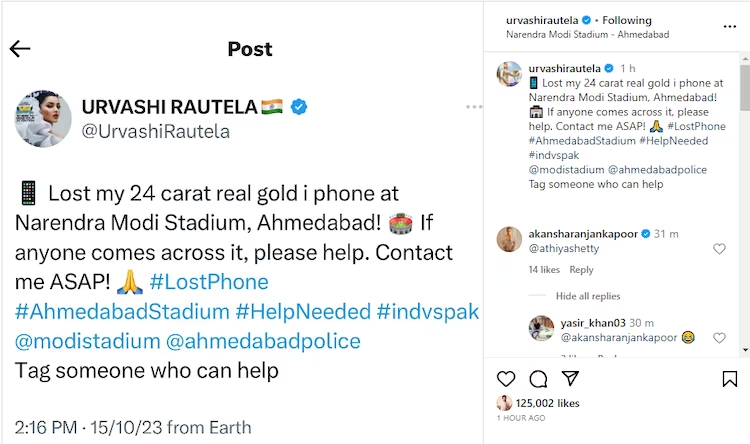750x444 pixels.
Task: Click the blue verified badge beside URVASHI RAUTELA
Action: coord(299,106)
